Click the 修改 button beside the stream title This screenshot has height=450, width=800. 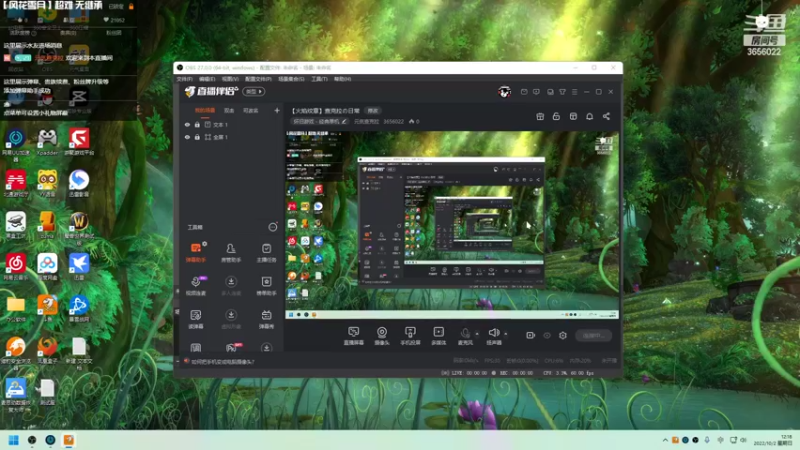pyautogui.click(x=373, y=111)
